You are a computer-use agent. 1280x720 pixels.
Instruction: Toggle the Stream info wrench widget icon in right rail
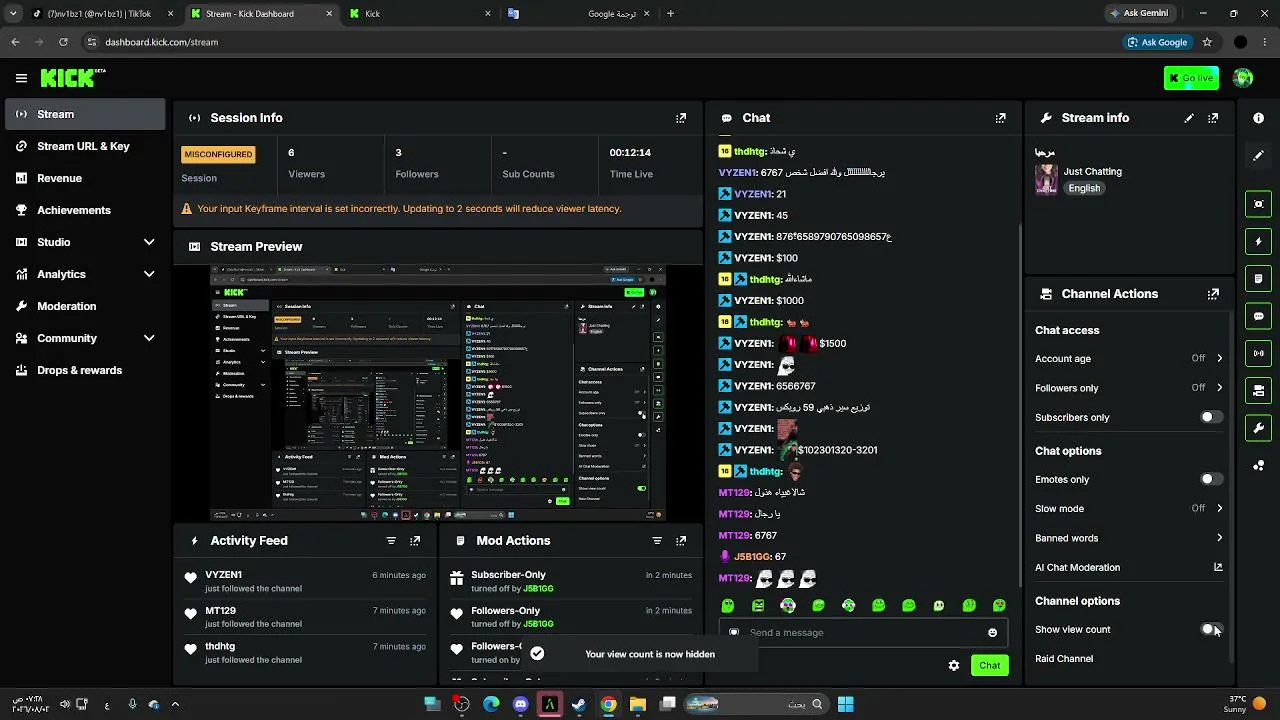1258,428
